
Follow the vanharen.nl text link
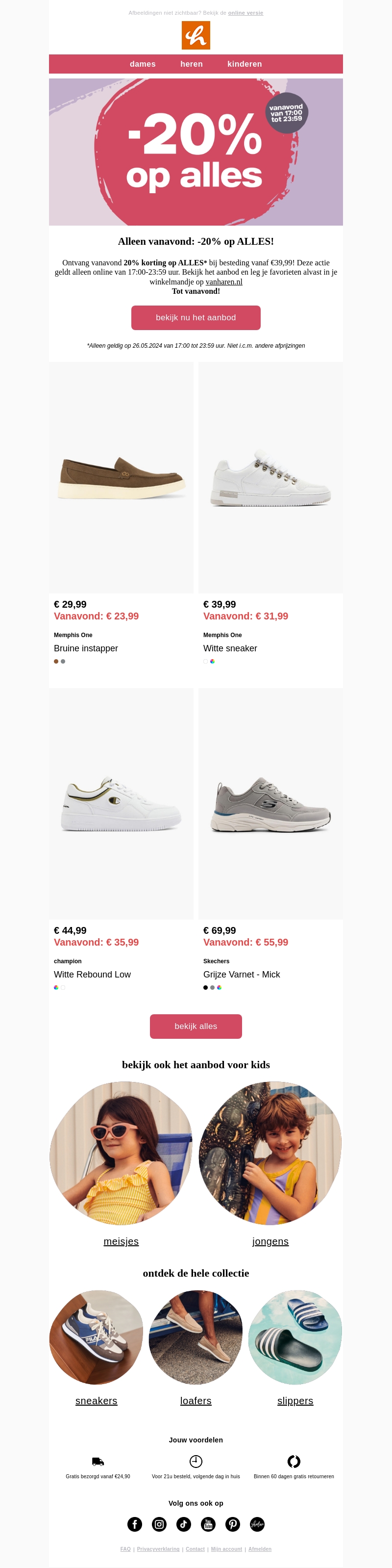pos(223,282)
